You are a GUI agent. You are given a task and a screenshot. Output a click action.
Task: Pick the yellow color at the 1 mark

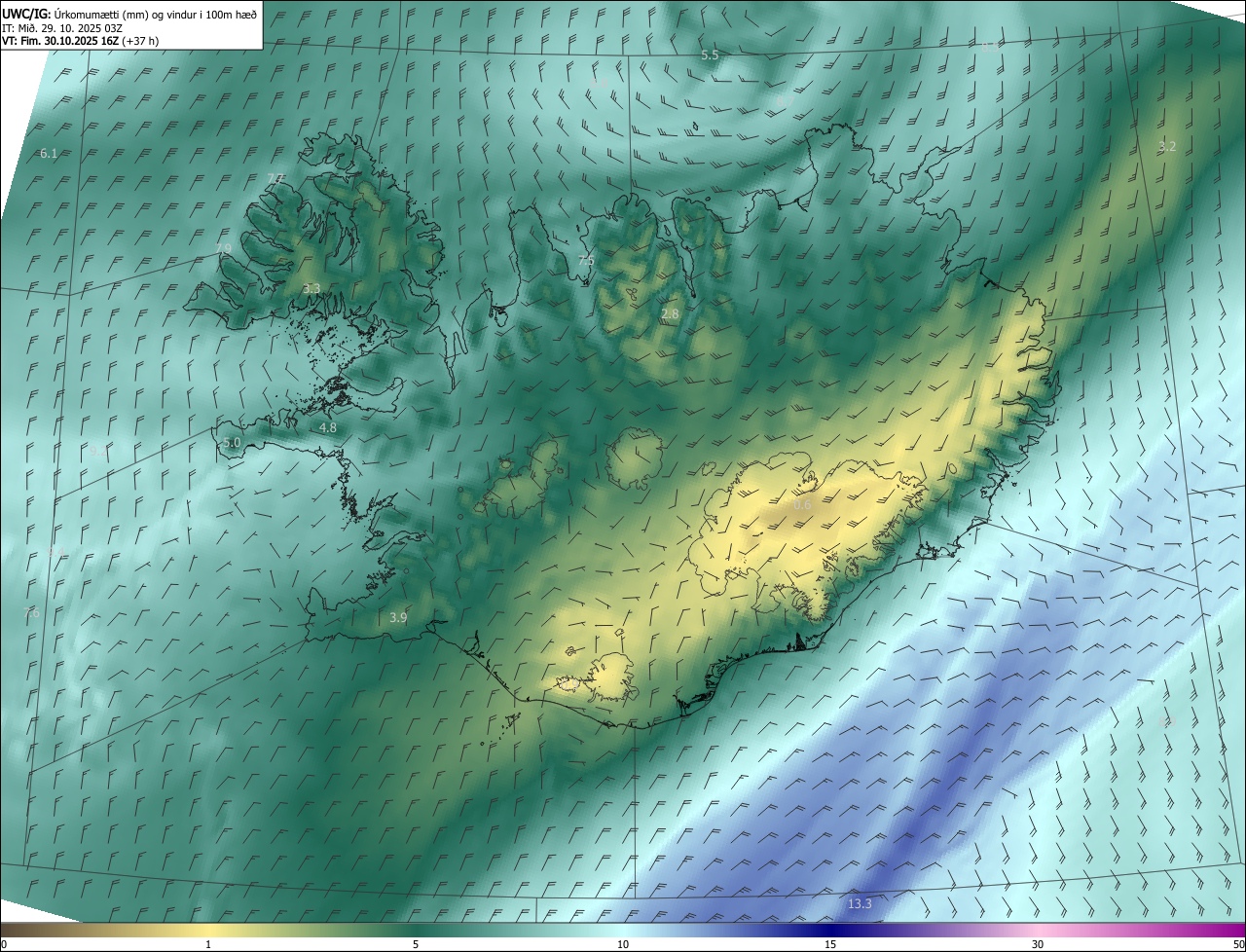pos(208,930)
